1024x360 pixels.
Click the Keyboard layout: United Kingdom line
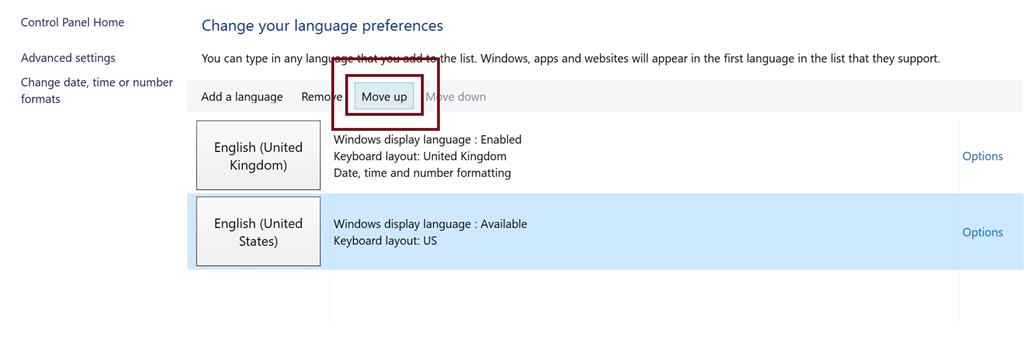420,156
